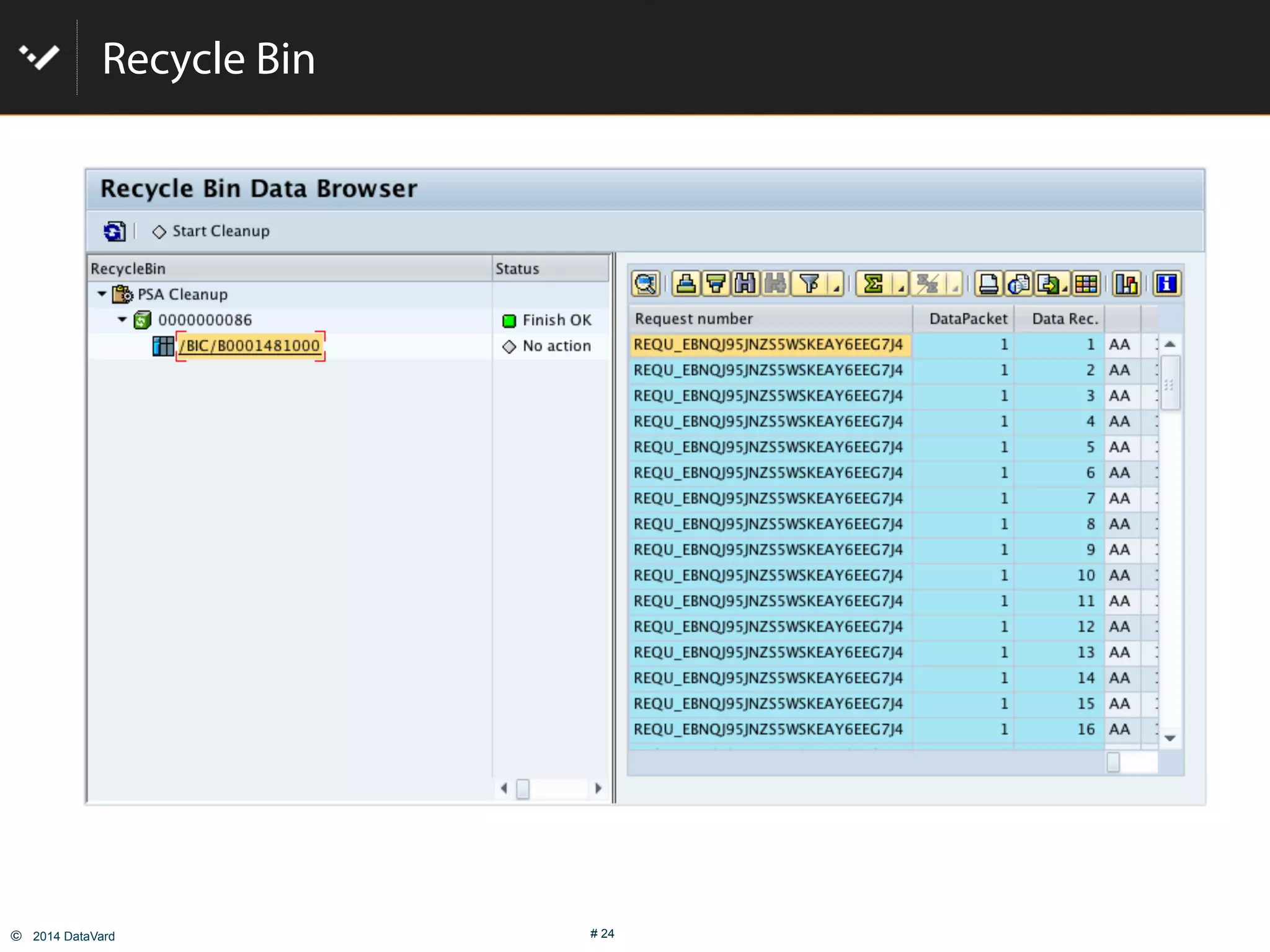Click the grid's vertical scrollbar thumb
1270x952 pixels.
[x=1170, y=383]
